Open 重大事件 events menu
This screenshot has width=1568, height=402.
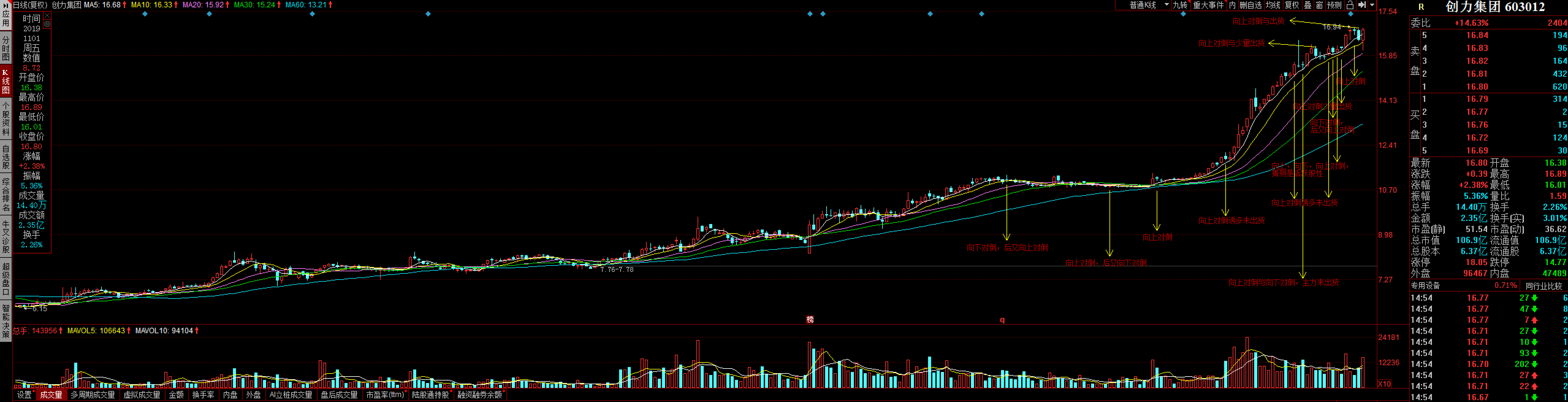click(1208, 5)
